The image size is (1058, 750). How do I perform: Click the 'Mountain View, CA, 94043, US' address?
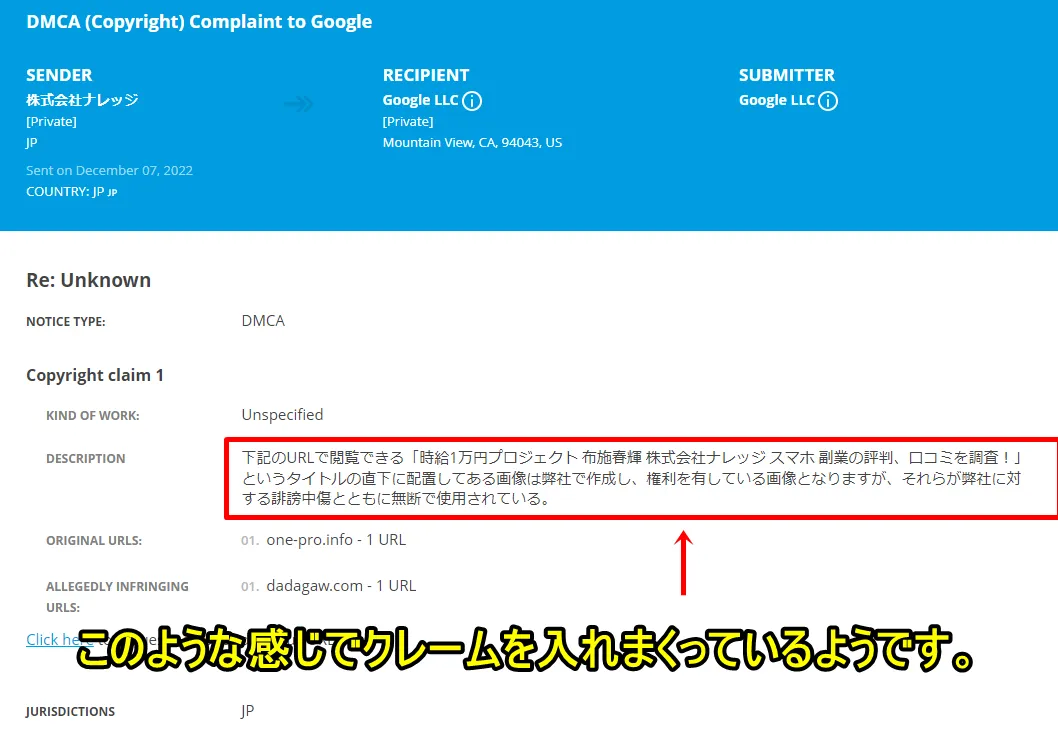(472, 142)
